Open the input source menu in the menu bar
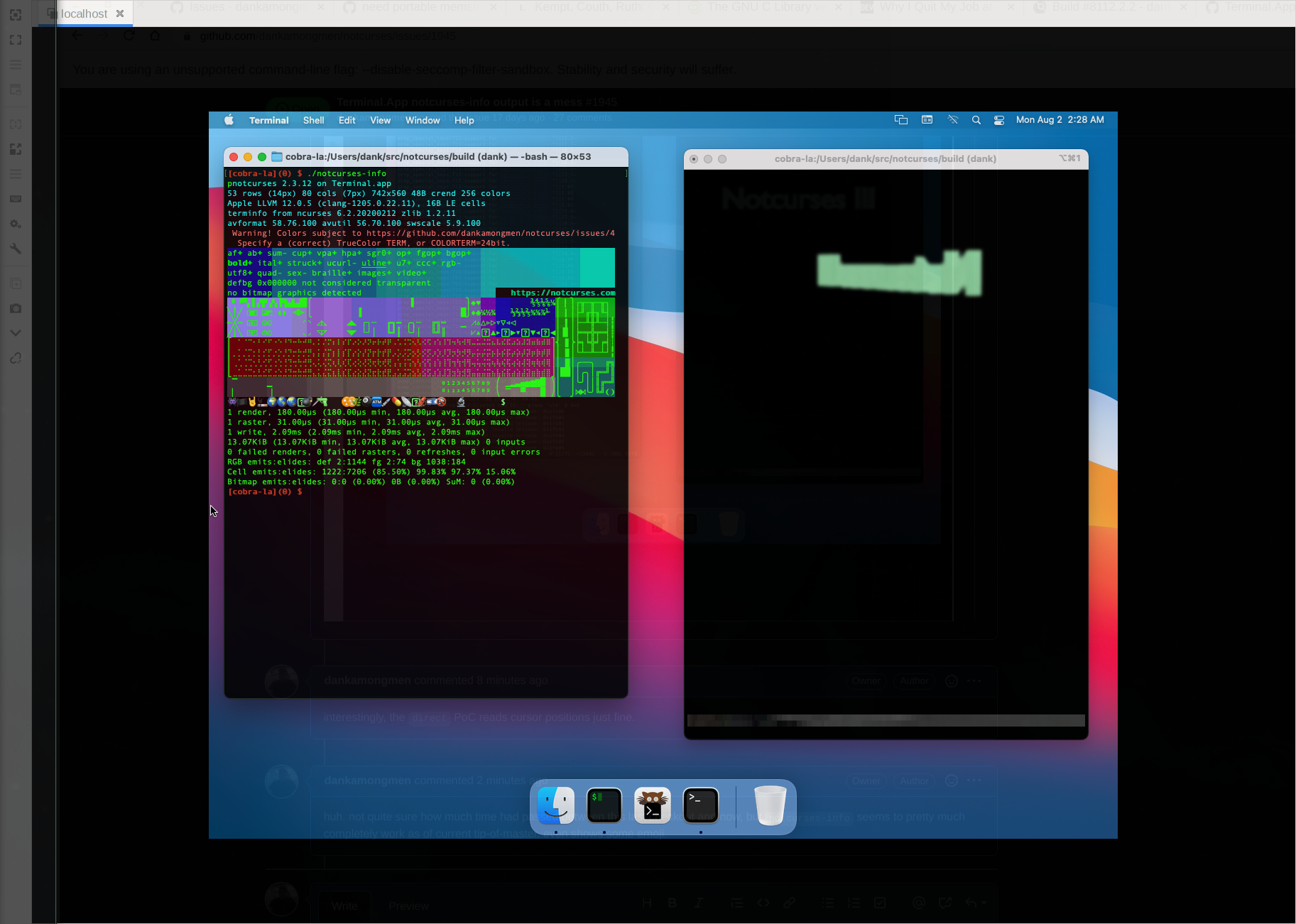The width and height of the screenshot is (1296, 924). pos(927,119)
